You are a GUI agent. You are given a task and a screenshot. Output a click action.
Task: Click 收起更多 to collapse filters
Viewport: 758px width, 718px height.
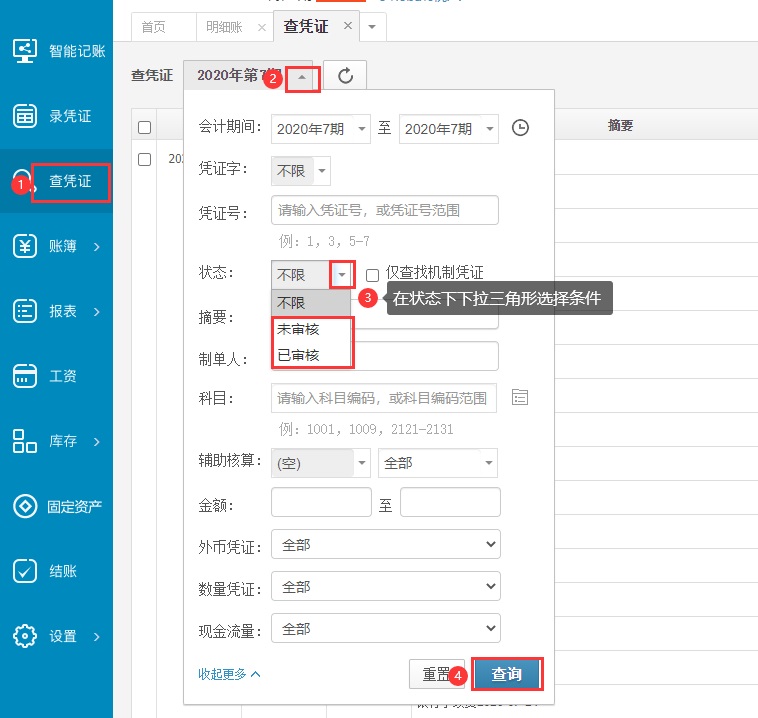click(229, 674)
